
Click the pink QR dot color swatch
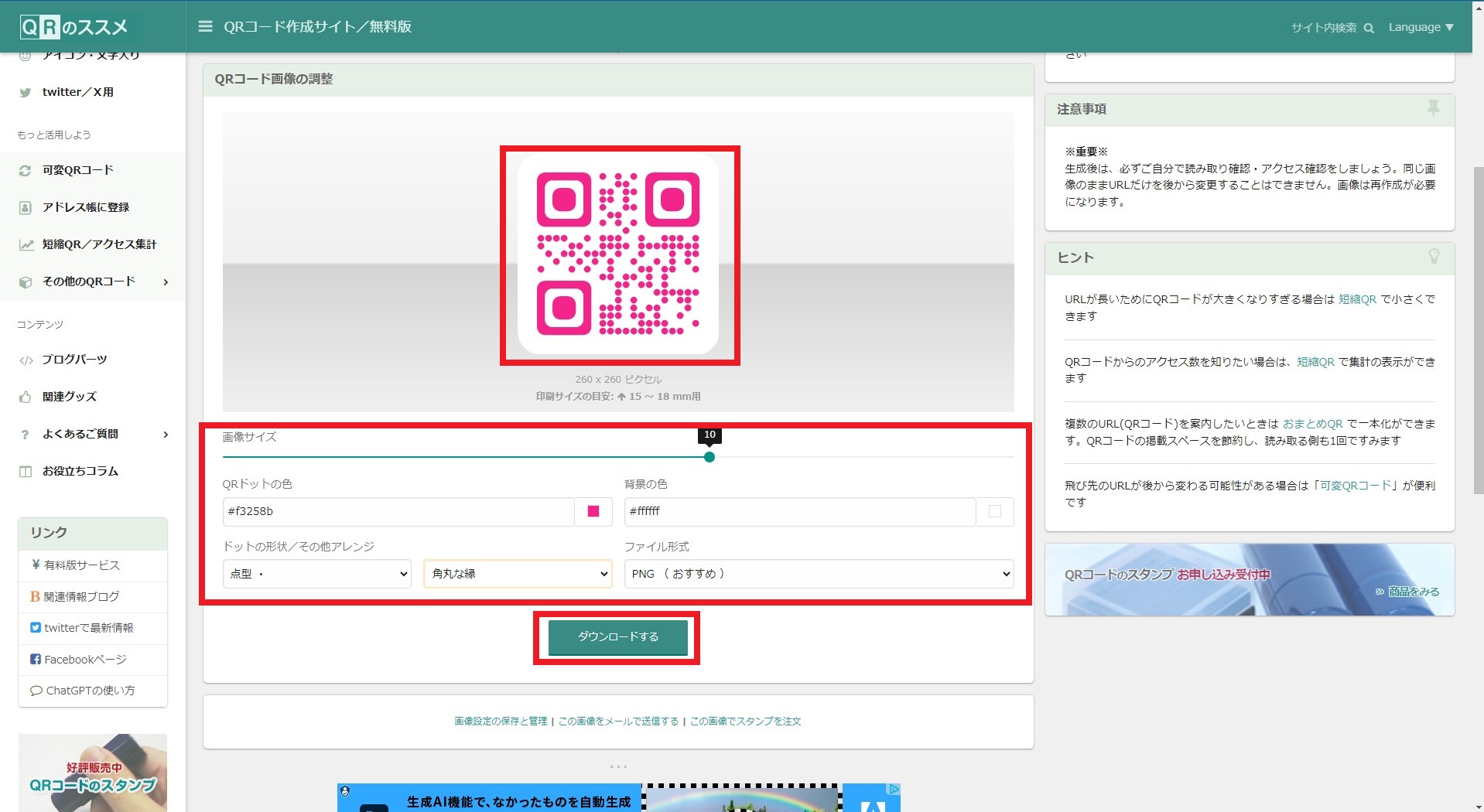(593, 511)
